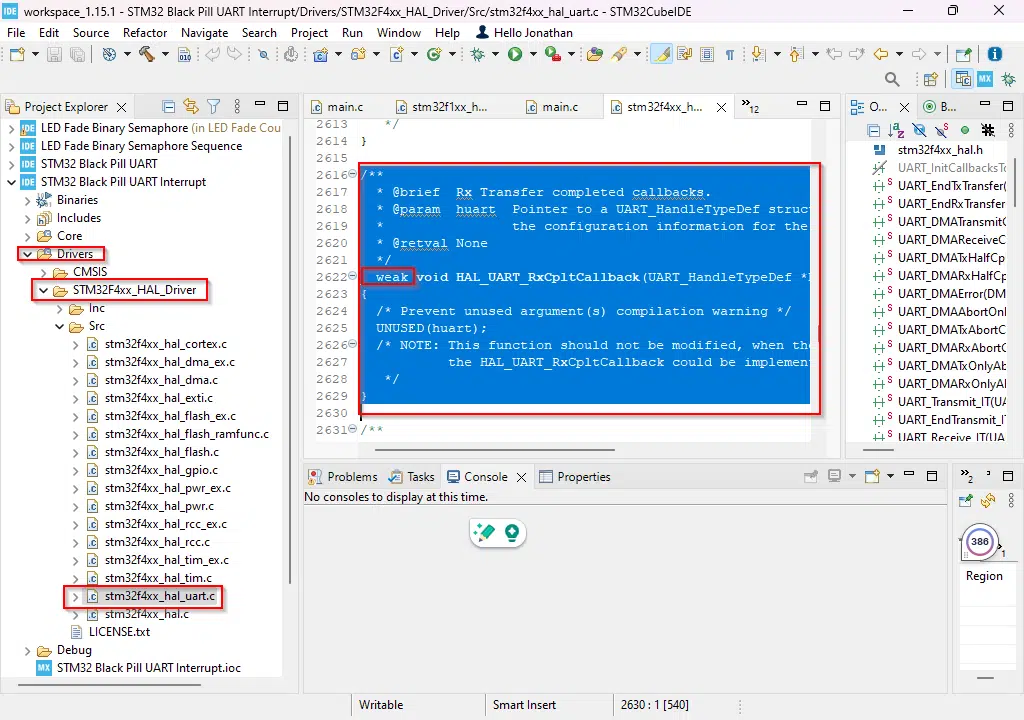The width and height of the screenshot is (1024, 720).
Task: Toggle Link with Editor in Project Explorer
Action: (191, 106)
